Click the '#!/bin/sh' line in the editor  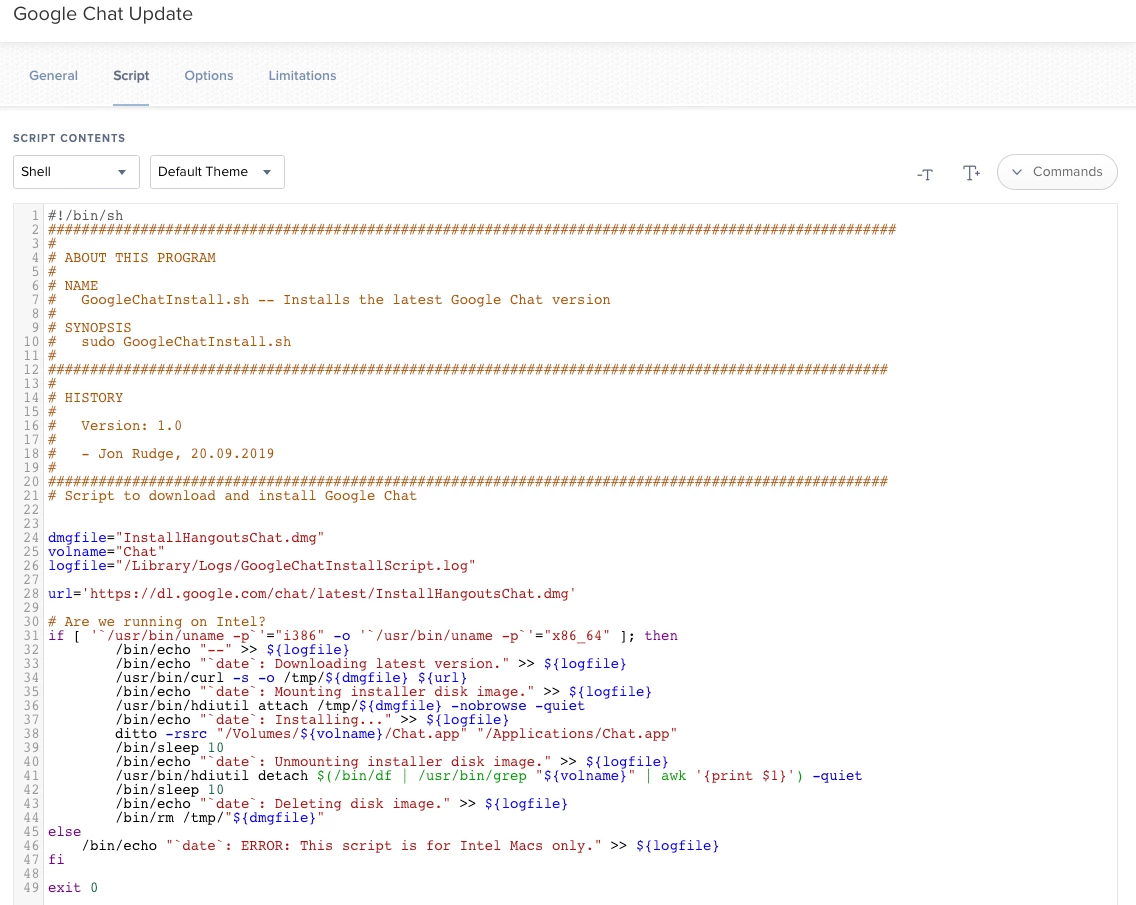[85, 215]
